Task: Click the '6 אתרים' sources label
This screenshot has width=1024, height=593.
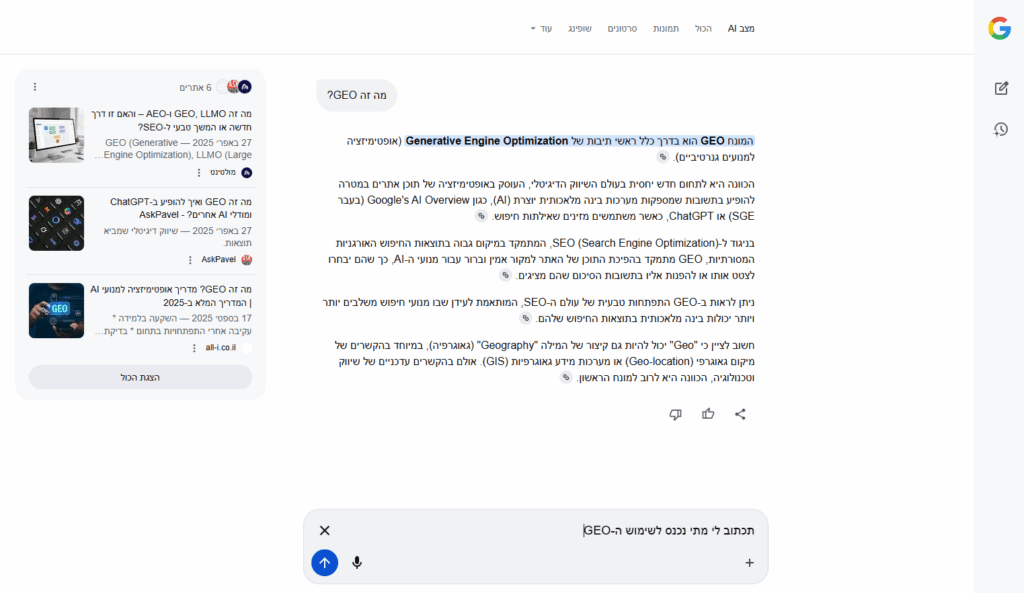Action: point(196,88)
